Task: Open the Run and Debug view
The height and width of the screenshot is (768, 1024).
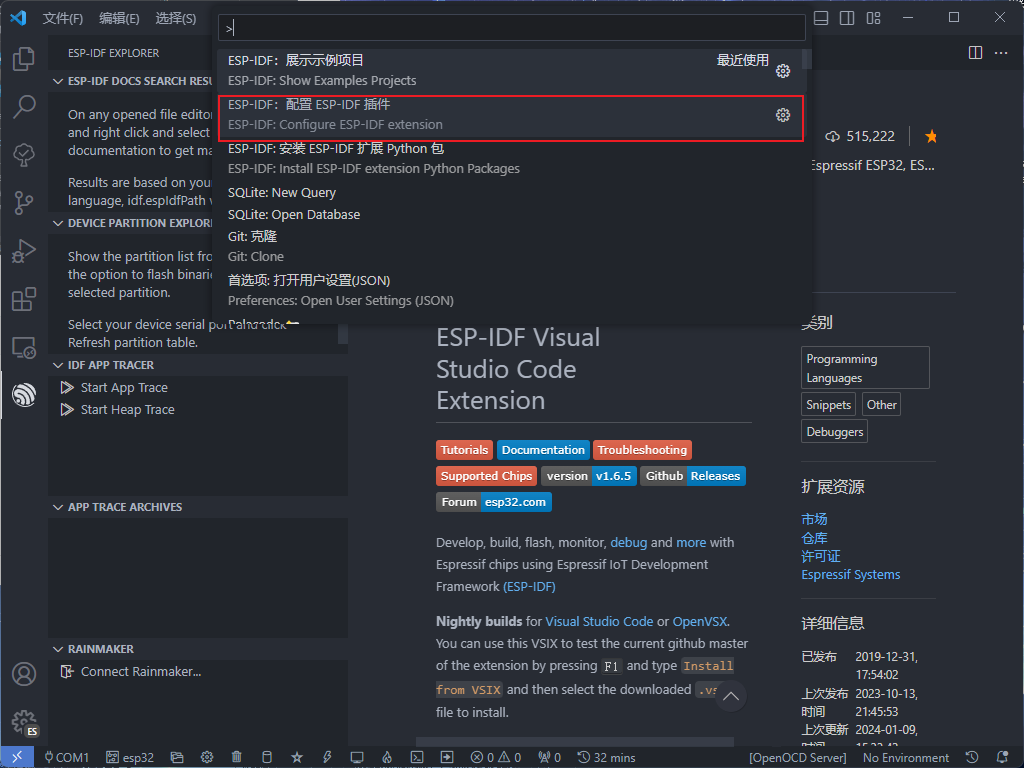Action: 24,251
